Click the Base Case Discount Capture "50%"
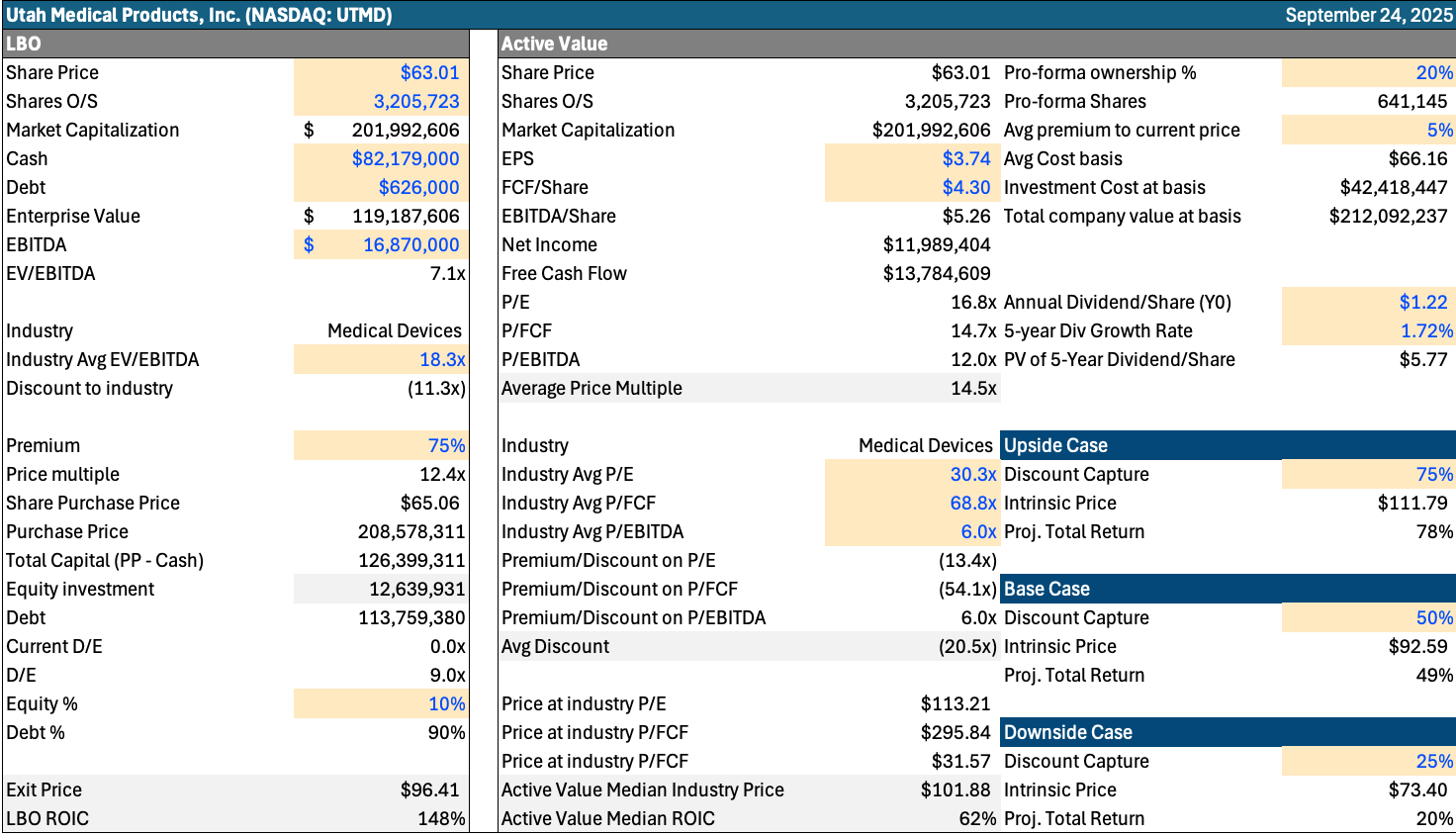 (1434, 617)
